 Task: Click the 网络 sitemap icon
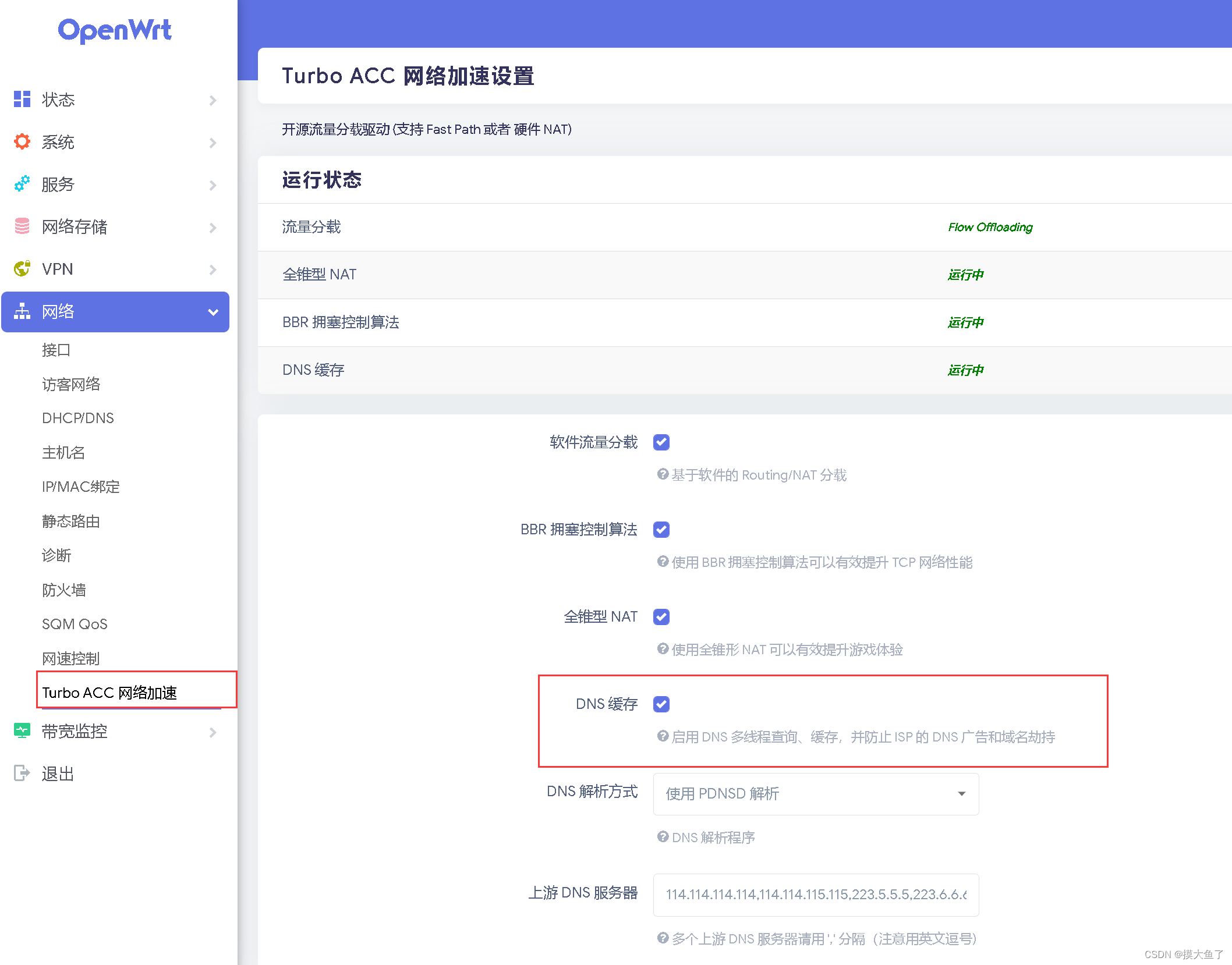[x=22, y=311]
